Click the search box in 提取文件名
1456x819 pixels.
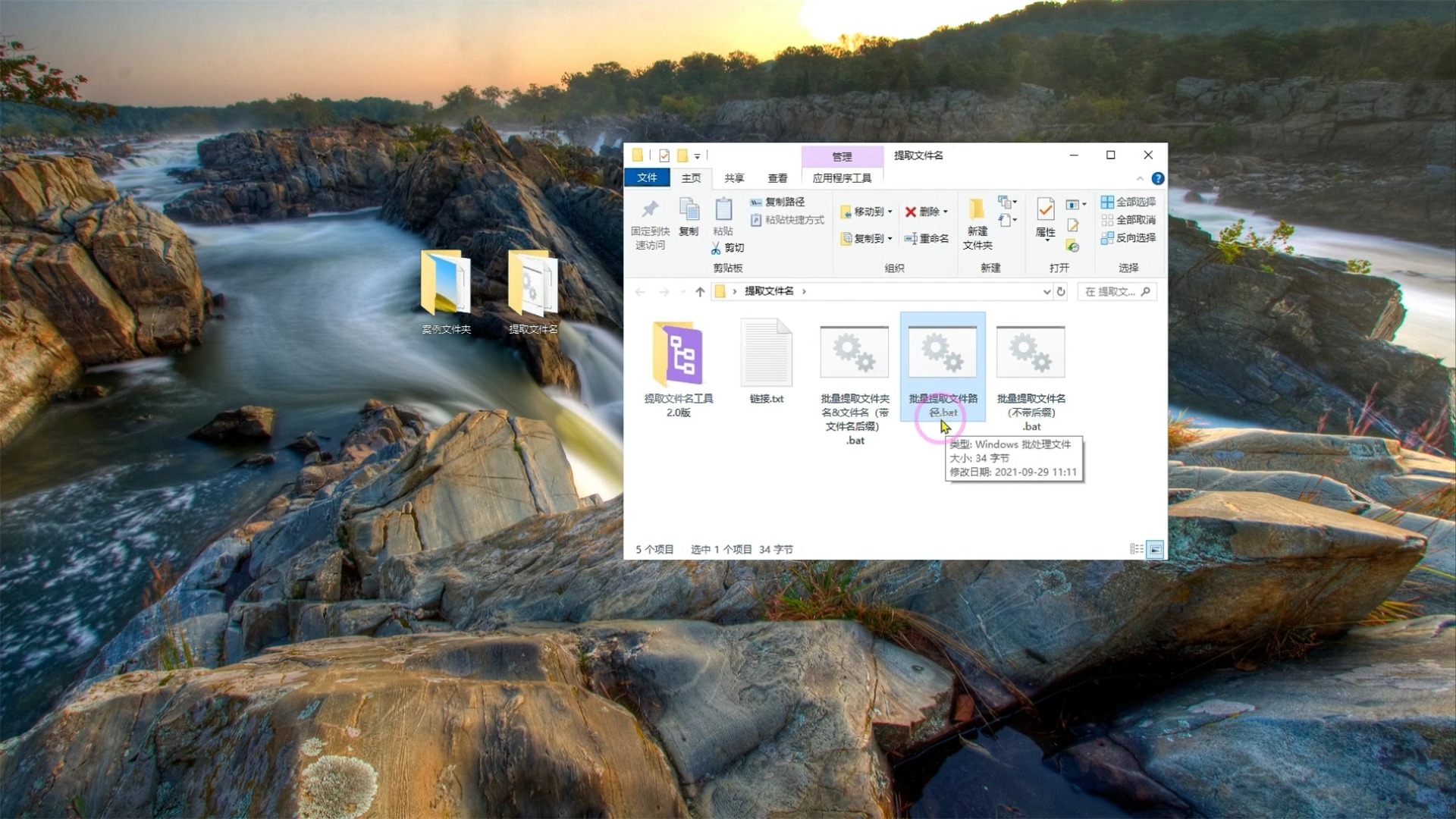[1111, 292]
